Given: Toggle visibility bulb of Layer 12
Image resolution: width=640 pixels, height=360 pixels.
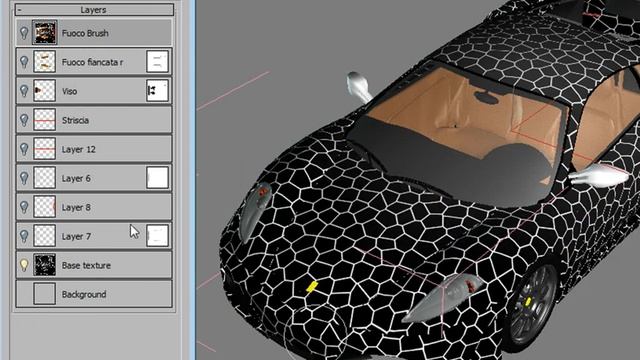Looking at the screenshot, I should coord(24,149).
